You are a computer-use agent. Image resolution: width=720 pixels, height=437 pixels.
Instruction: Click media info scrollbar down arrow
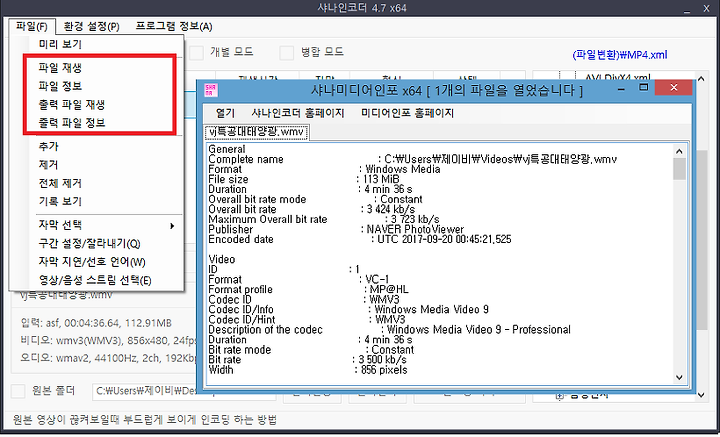[680, 378]
